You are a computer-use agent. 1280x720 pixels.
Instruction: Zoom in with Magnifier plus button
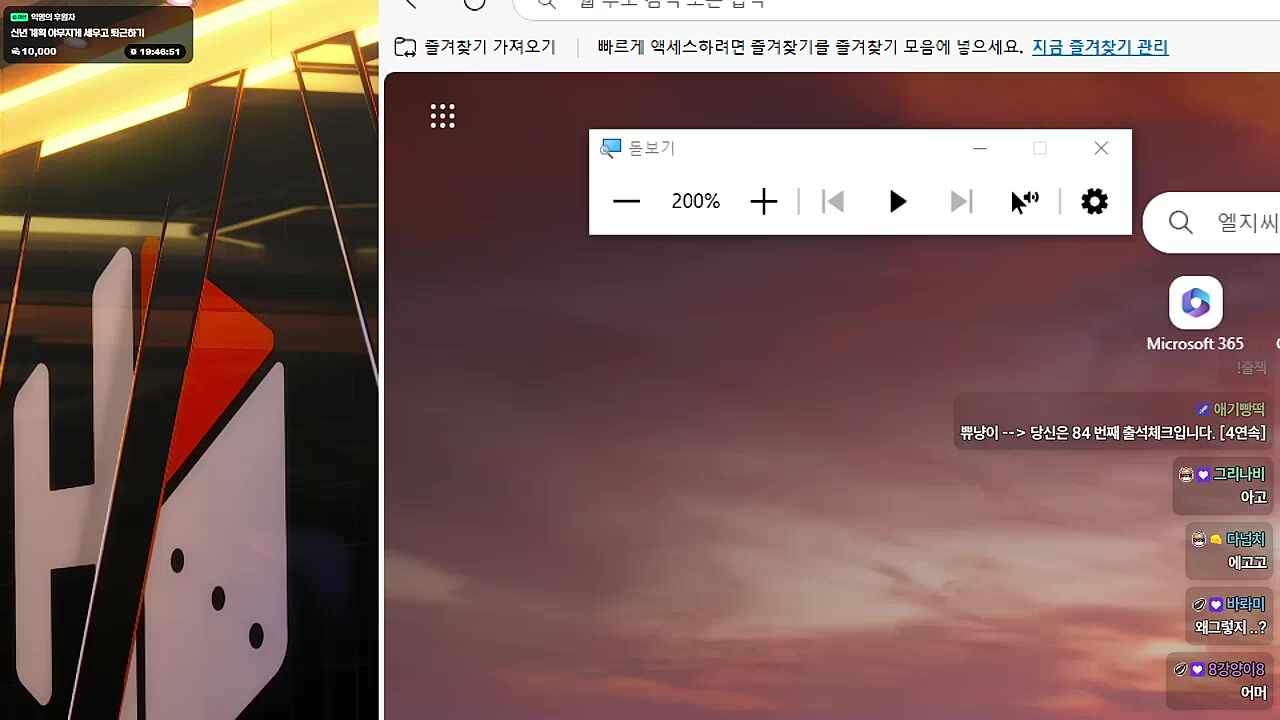point(763,201)
